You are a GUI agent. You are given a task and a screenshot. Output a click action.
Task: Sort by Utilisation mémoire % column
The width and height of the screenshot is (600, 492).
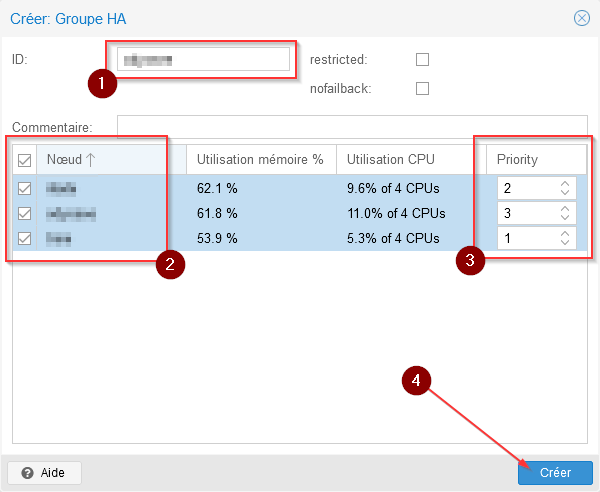point(260,159)
